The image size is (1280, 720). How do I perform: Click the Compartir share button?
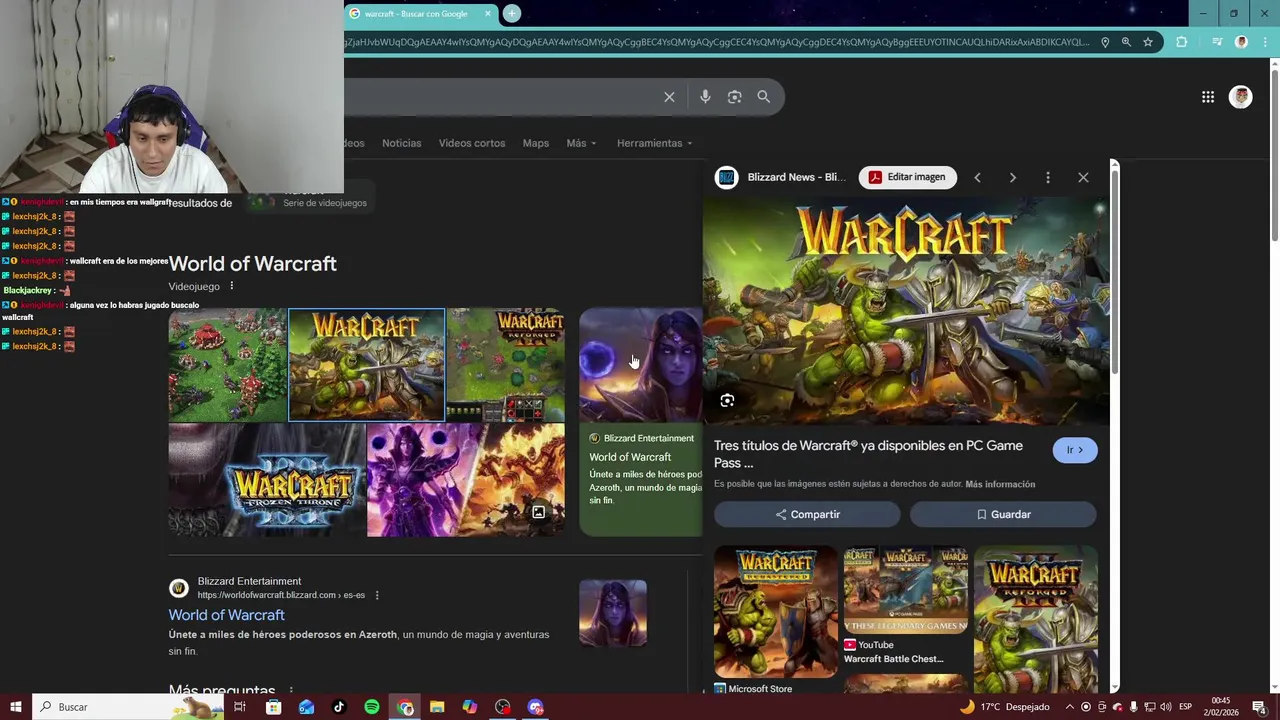807,514
